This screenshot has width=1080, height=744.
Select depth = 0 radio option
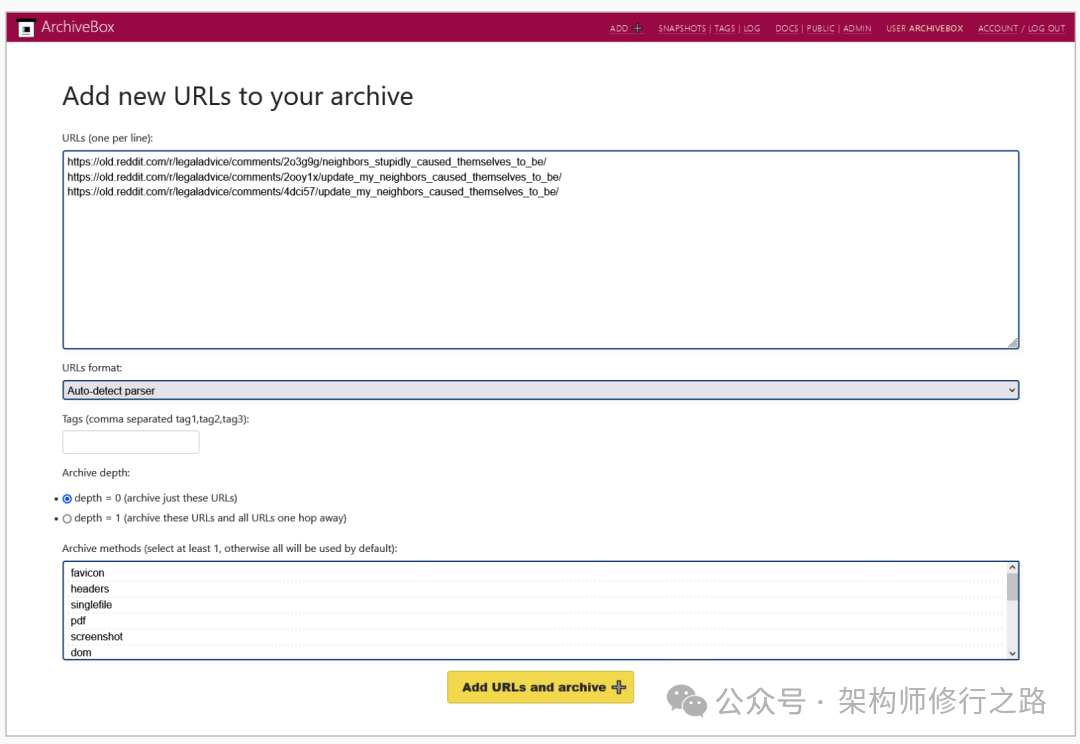point(67,499)
